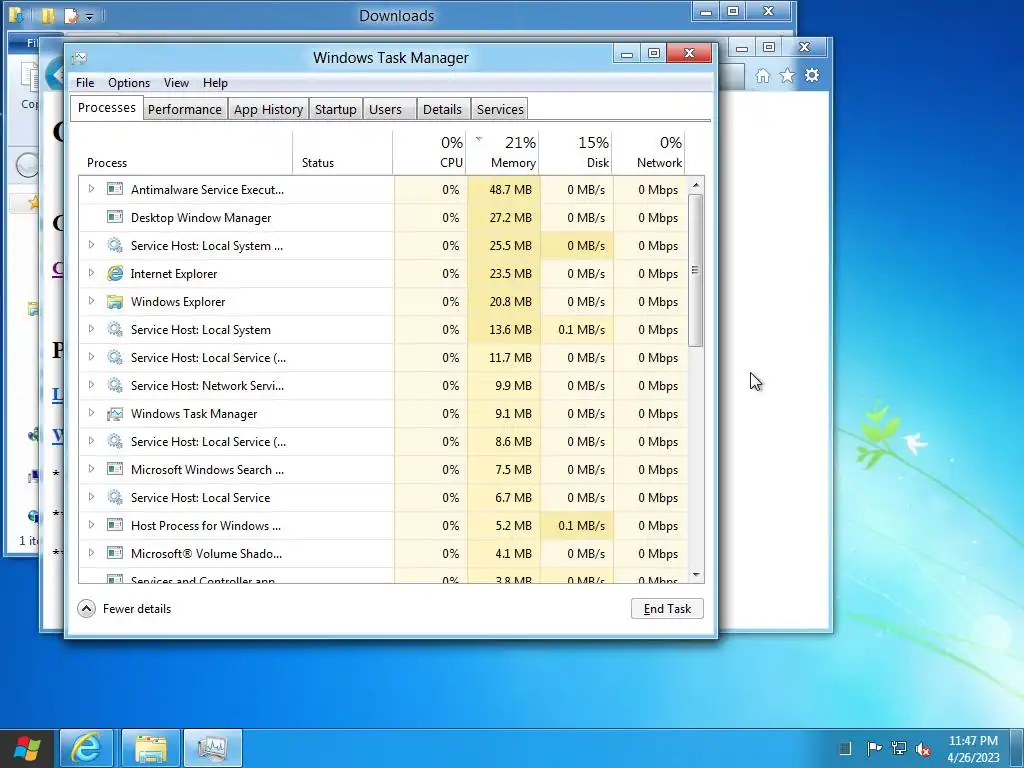Click the 23.5 MB memory value for Internet Explorer

(x=504, y=274)
